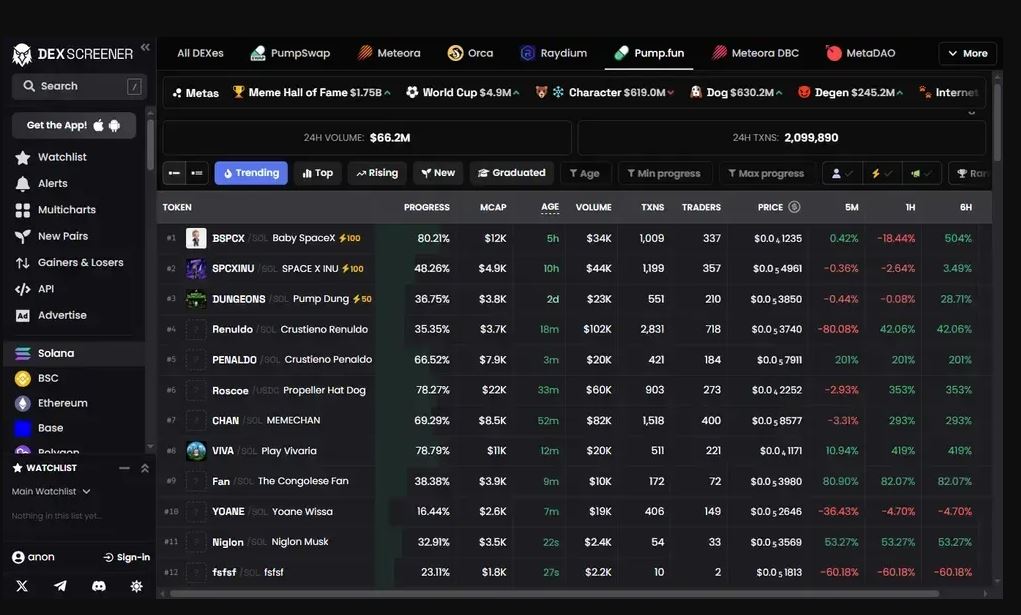Viewport: 1021px width, 615px height.
Task: Open the More DEXes dropdown
Action: click(968, 53)
